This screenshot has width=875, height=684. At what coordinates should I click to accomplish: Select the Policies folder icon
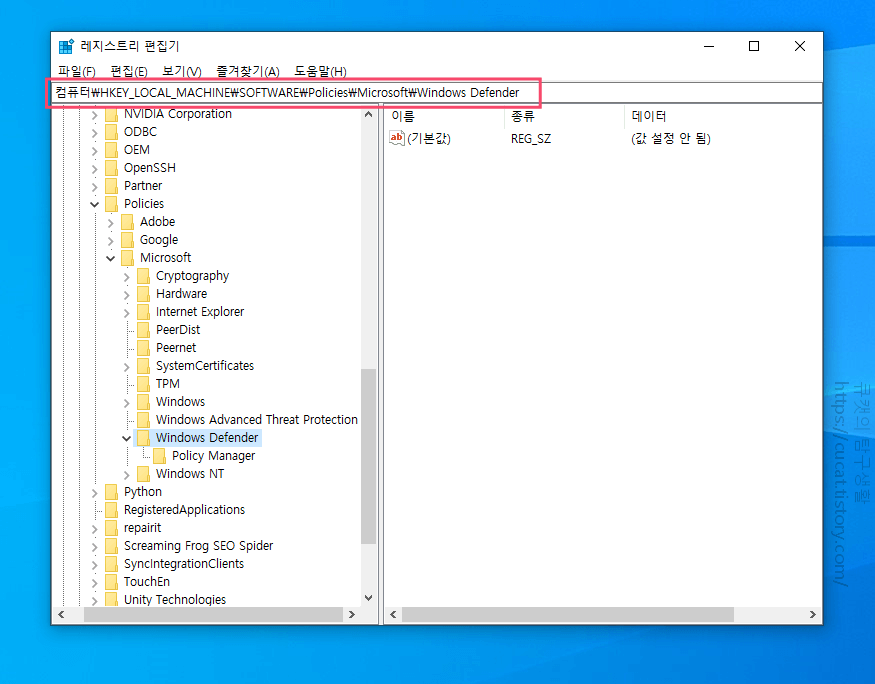pos(113,203)
